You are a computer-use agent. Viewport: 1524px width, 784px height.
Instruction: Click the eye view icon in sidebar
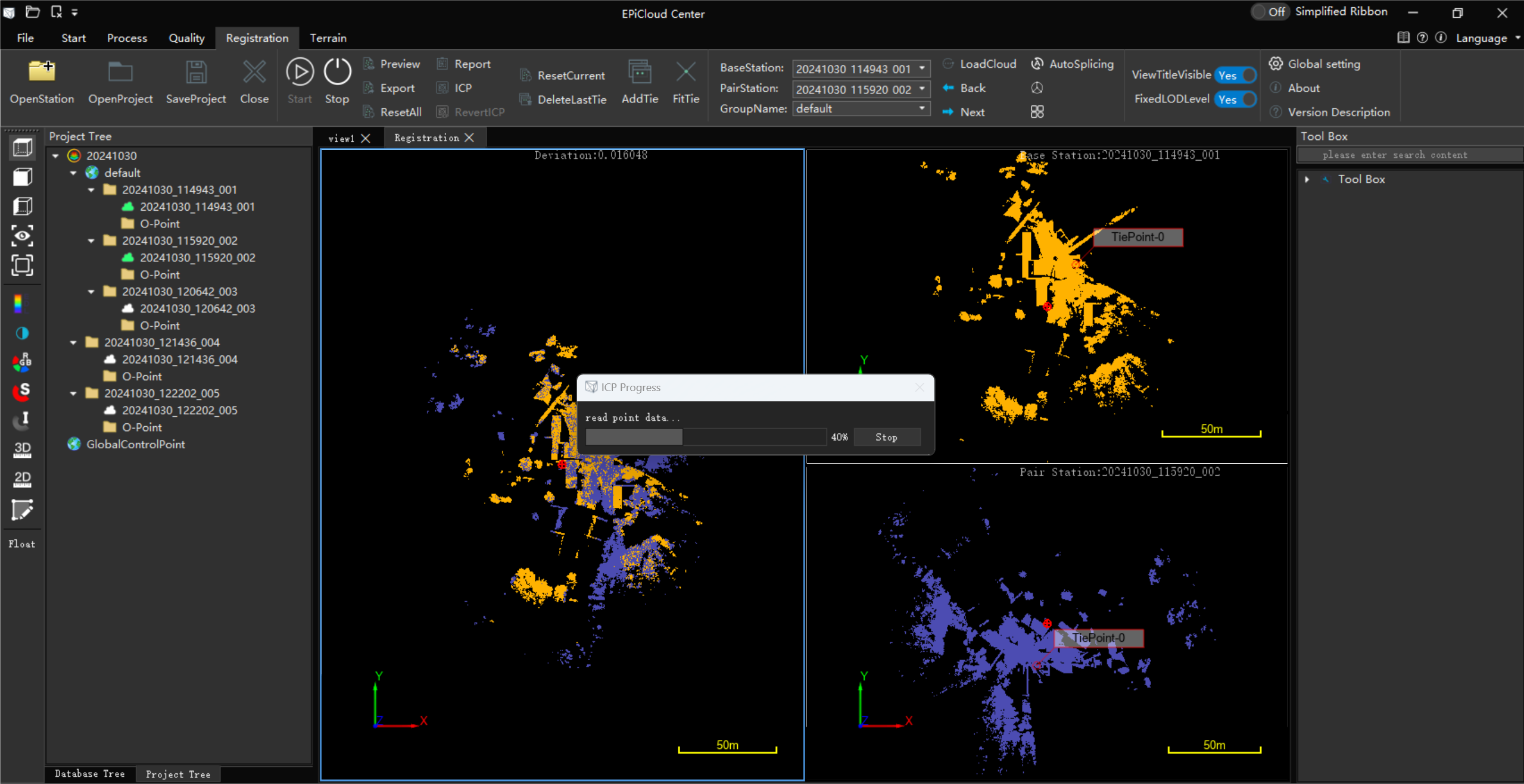[22, 236]
